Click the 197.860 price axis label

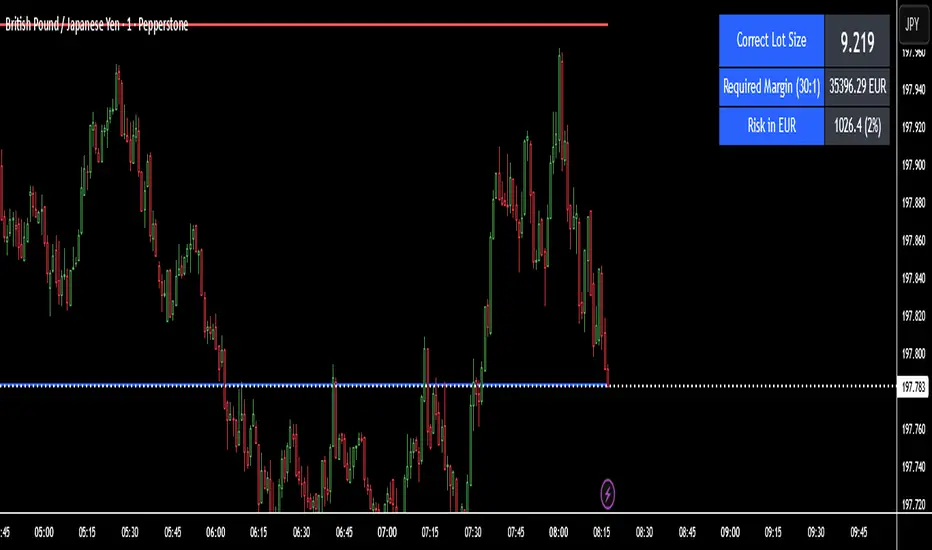(914, 240)
